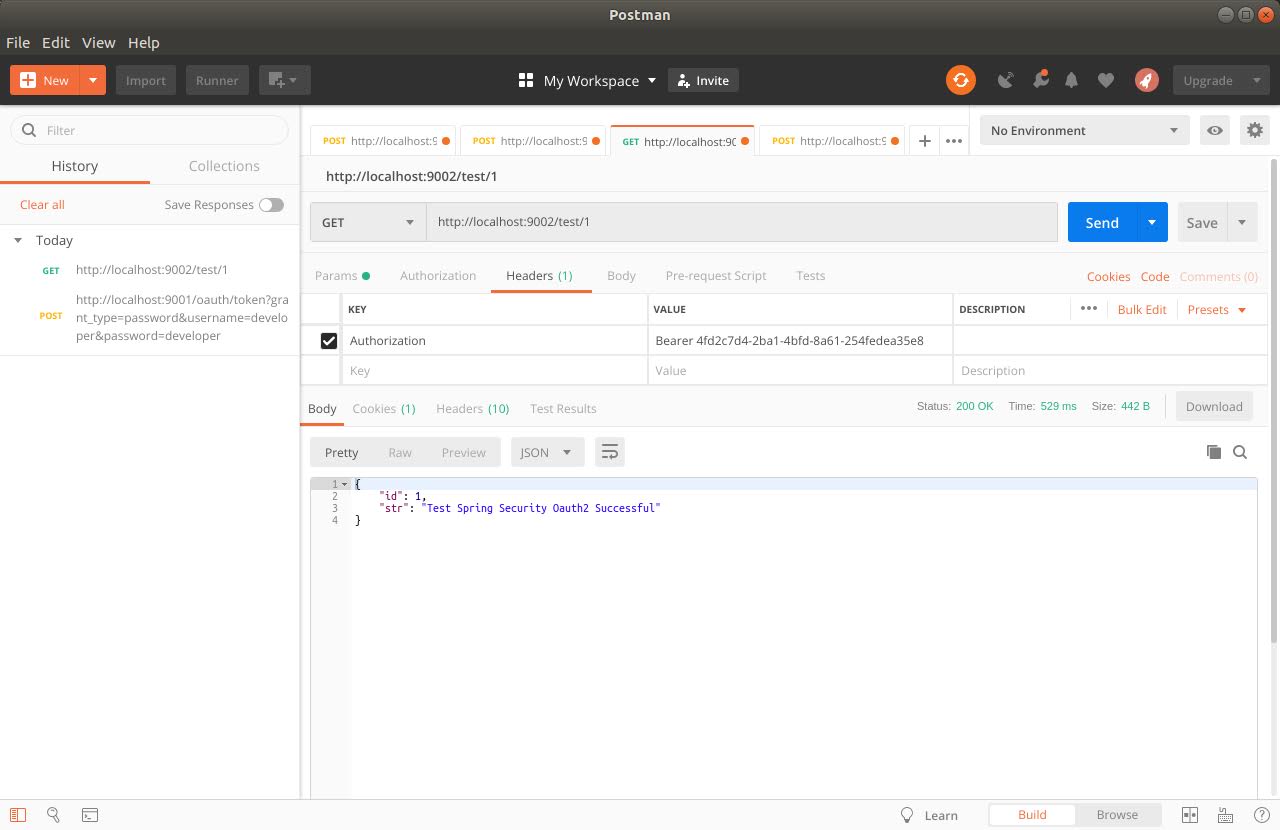This screenshot has width=1280, height=830.
Task: Open the New button dropdown arrow
Action: tap(93, 80)
